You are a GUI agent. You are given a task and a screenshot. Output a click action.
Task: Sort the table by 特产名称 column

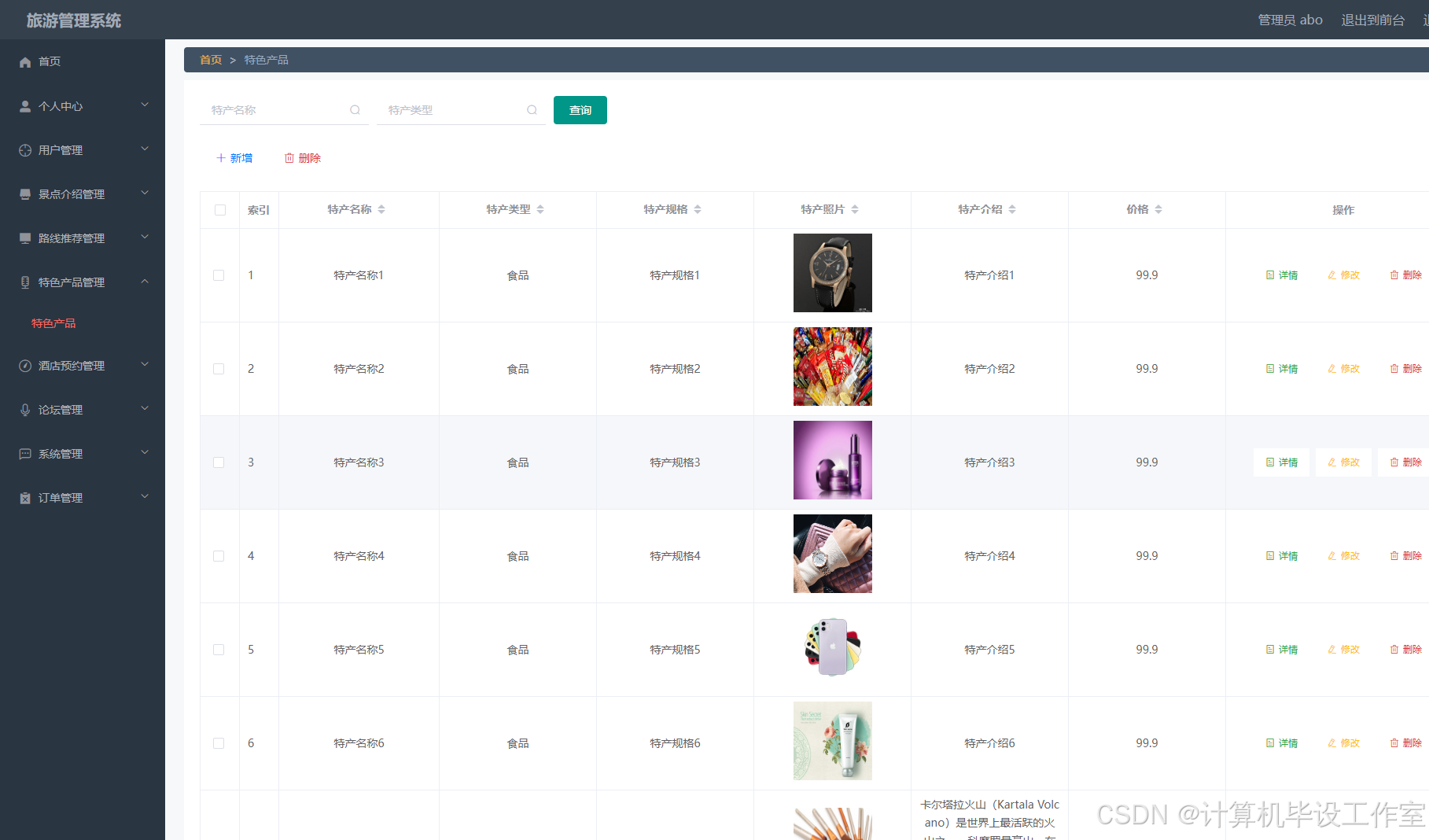coord(381,209)
